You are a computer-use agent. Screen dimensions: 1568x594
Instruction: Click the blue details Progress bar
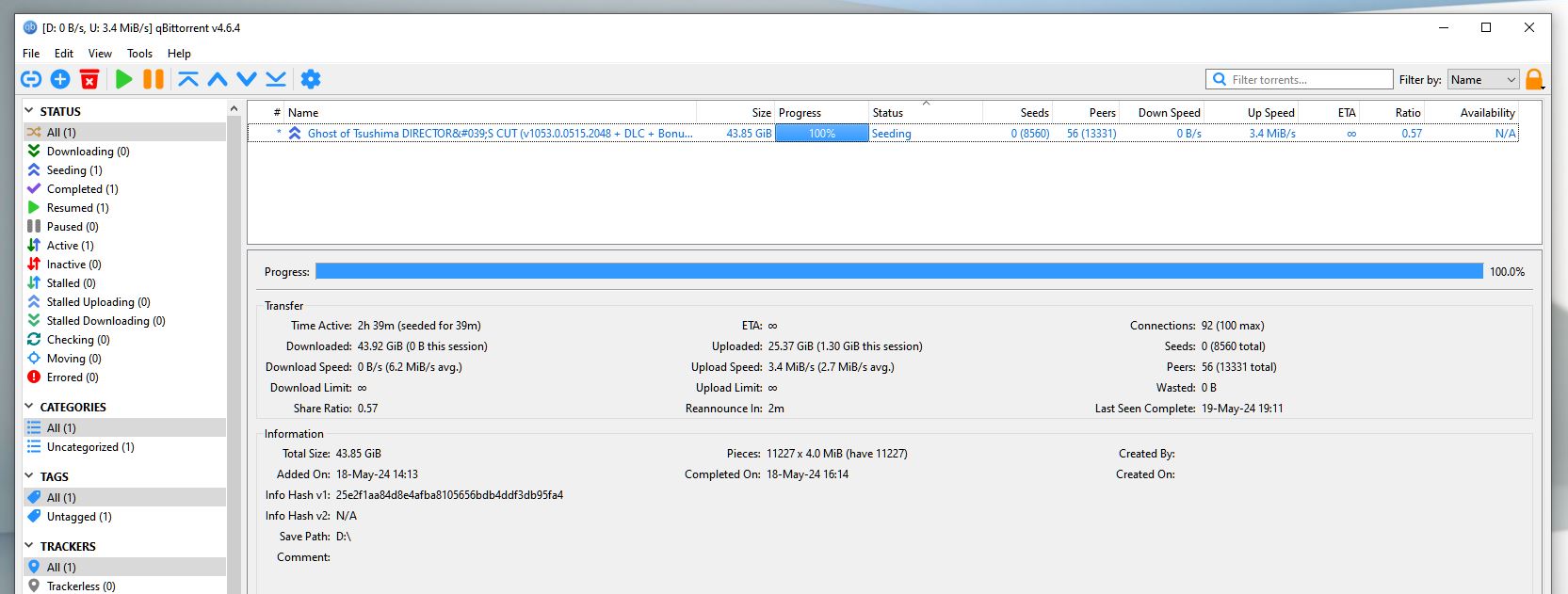point(899,271)
